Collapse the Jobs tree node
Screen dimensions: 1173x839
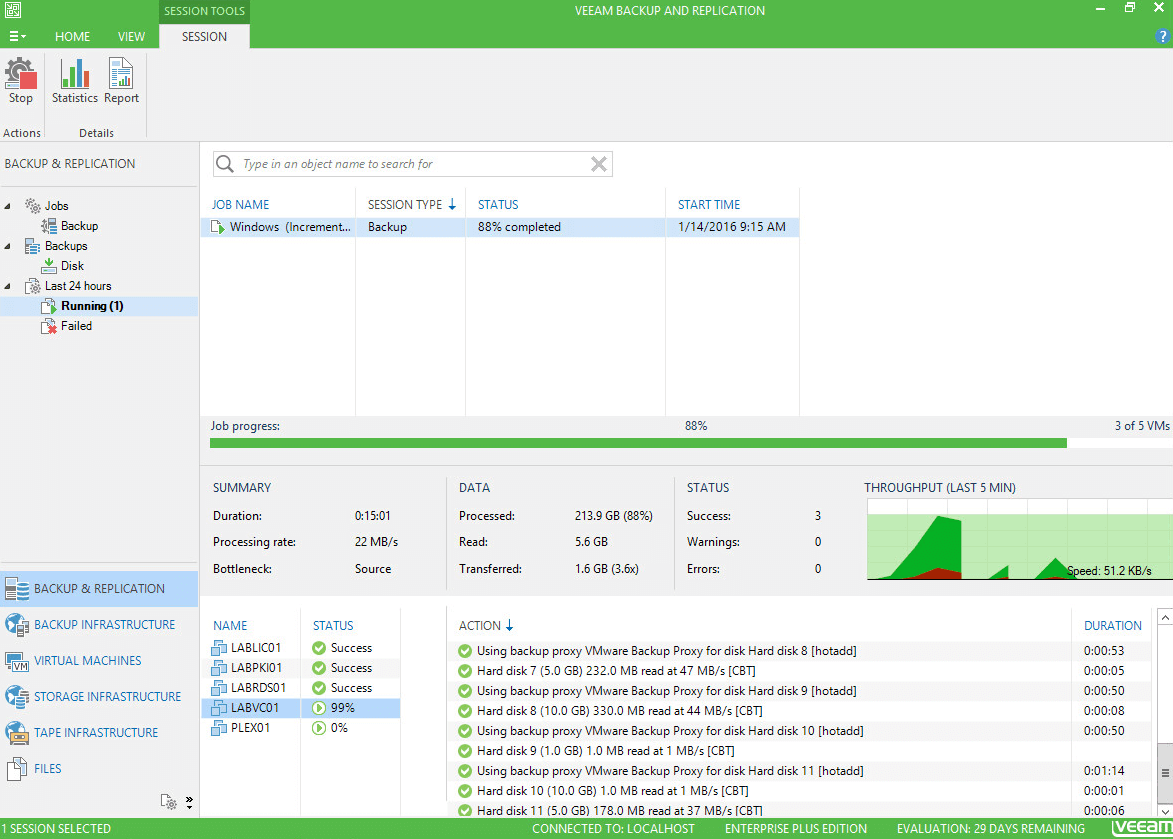tap(9, 206)
